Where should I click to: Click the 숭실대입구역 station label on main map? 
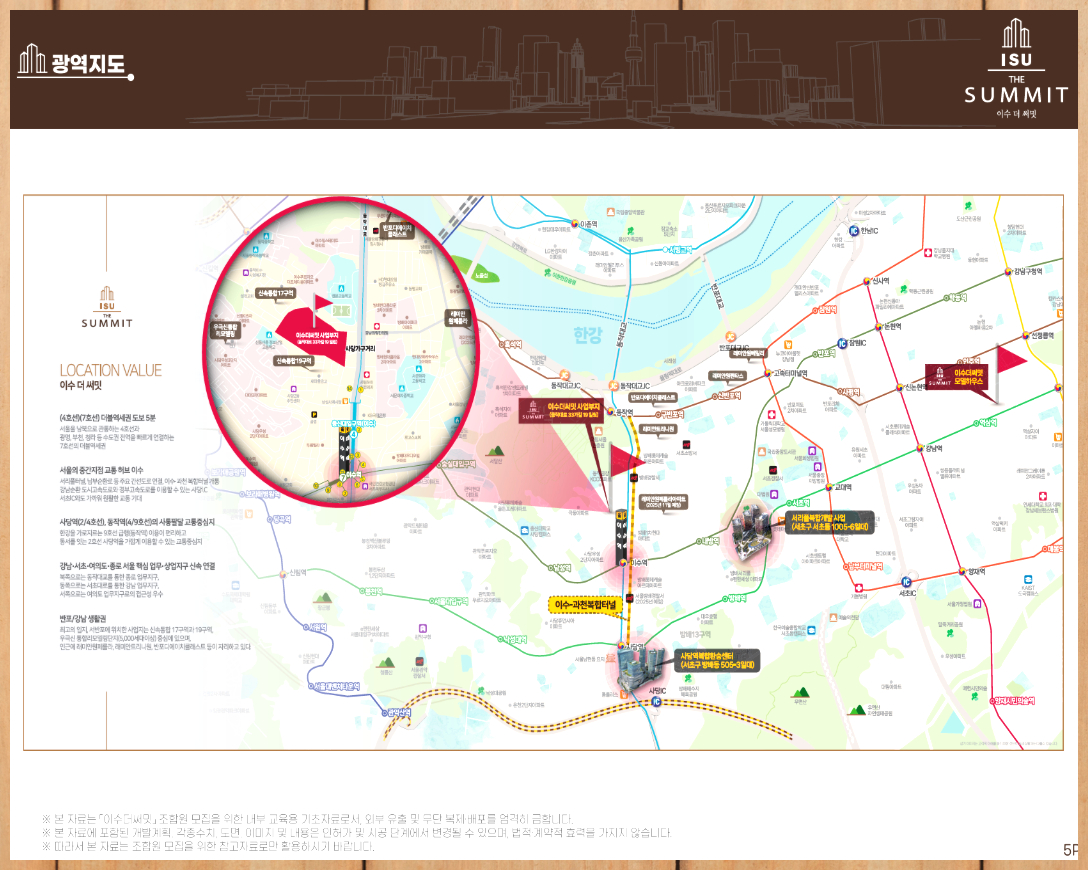[459, 463]
